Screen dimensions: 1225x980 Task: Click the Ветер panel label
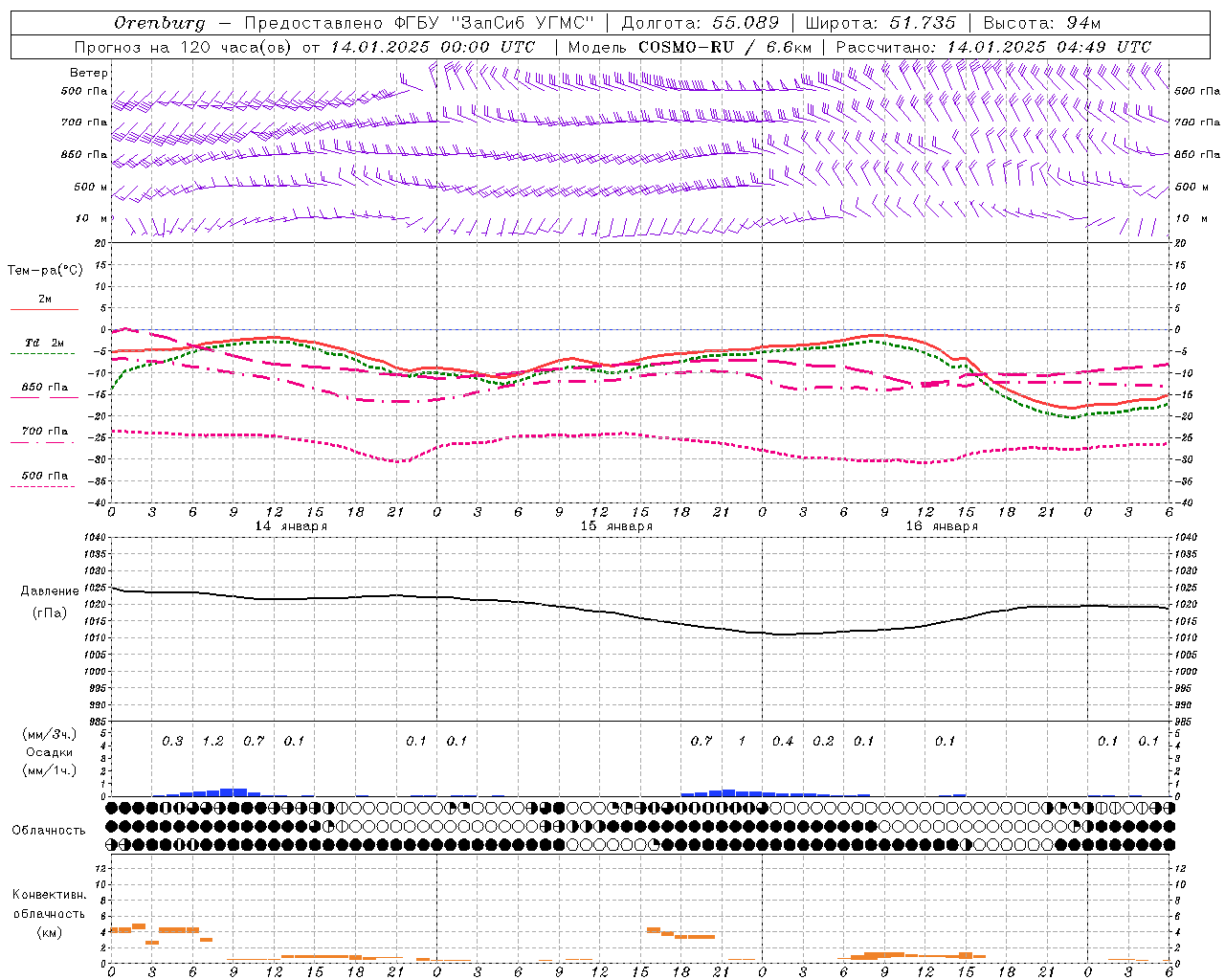[89, 73]
